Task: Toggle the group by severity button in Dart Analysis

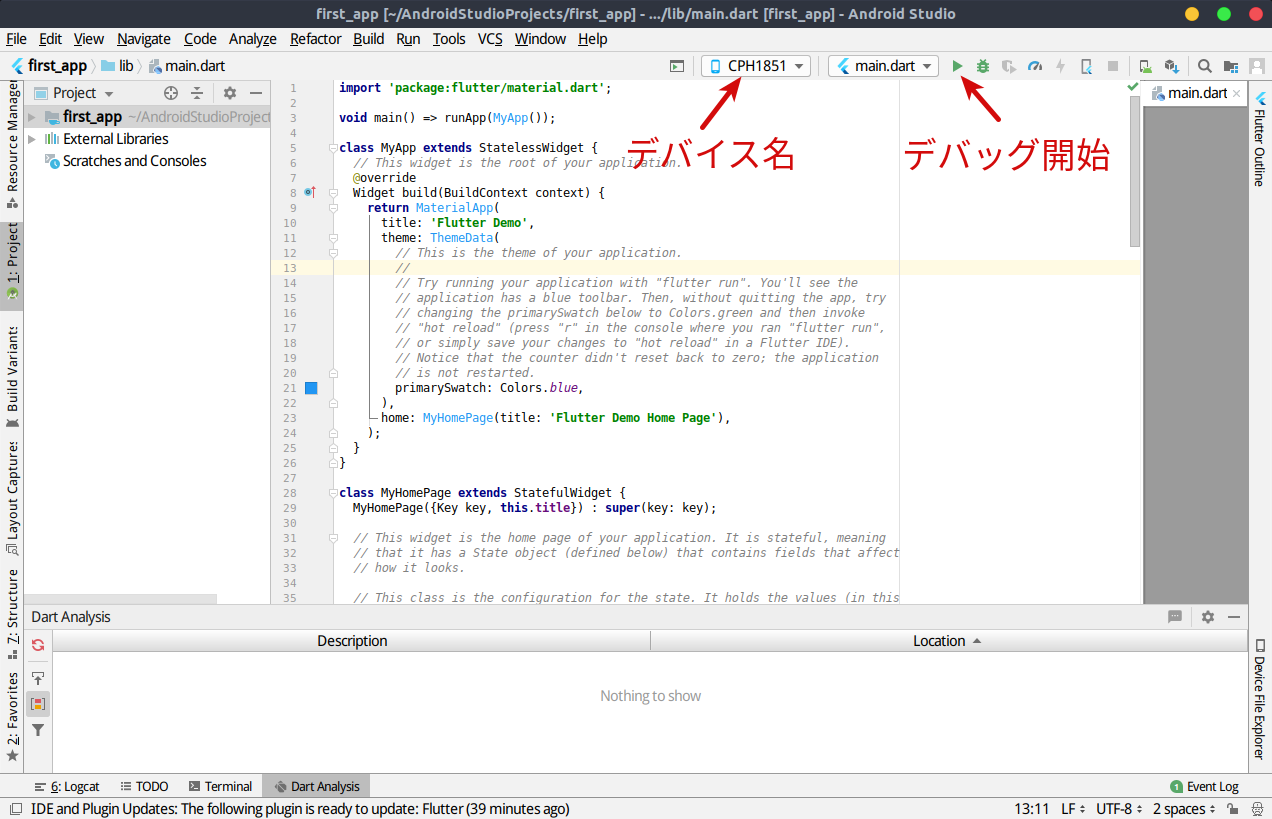Action: 38,704
